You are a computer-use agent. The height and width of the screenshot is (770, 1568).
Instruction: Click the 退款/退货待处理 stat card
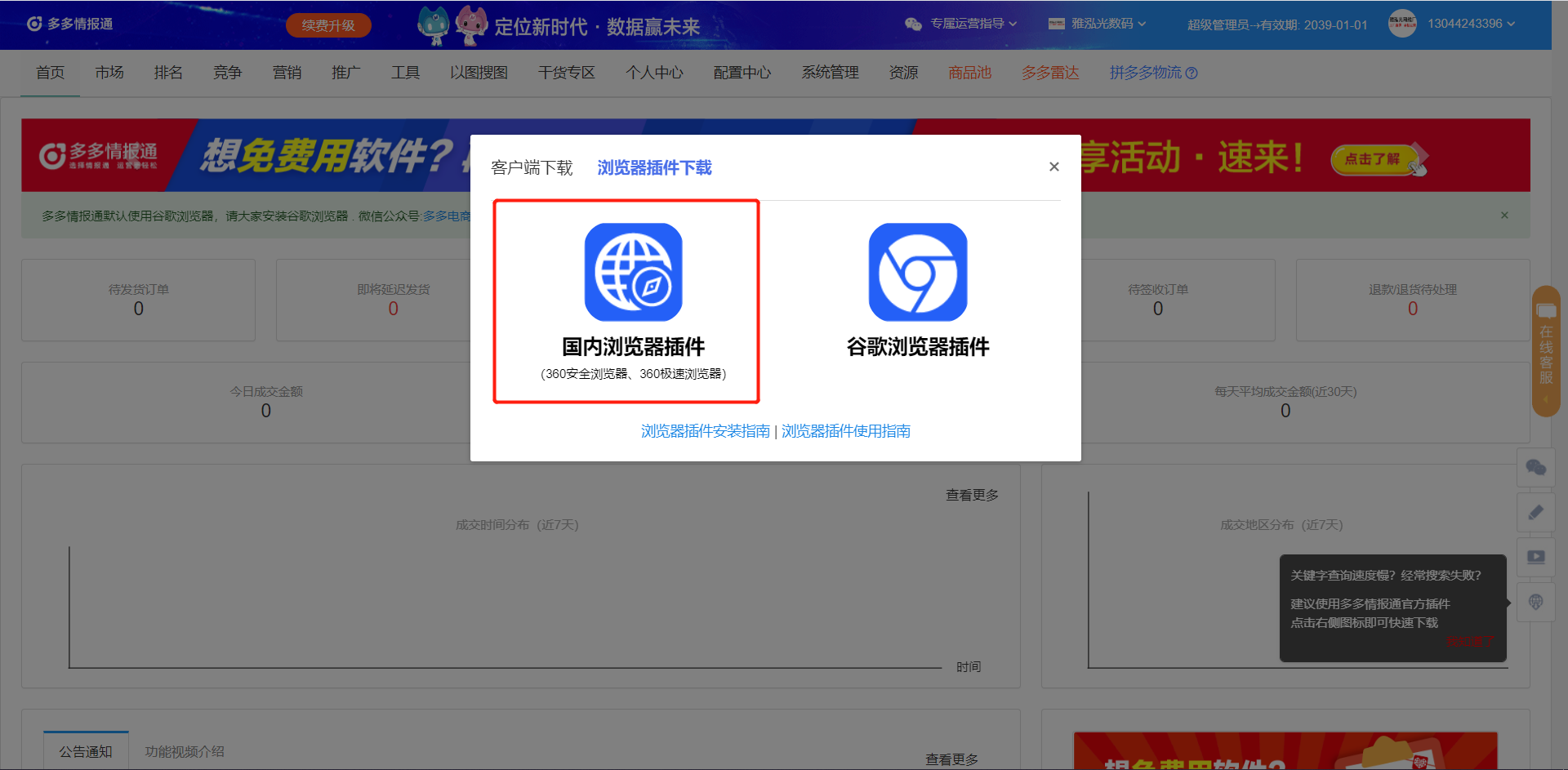tap(1413, 300)
